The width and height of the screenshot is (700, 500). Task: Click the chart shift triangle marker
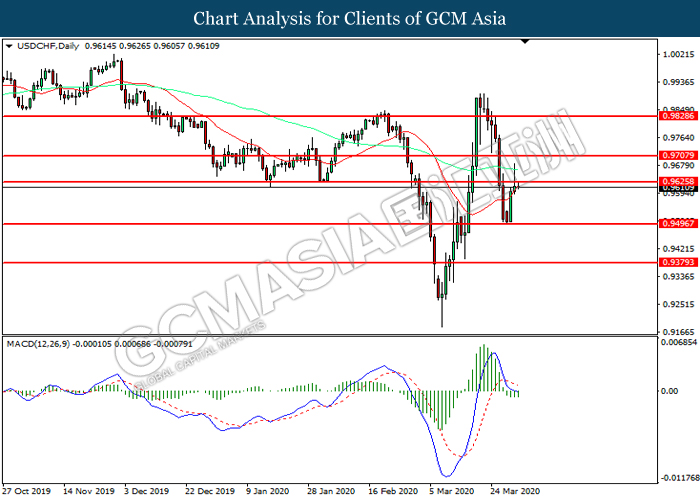tap(525, 42)
